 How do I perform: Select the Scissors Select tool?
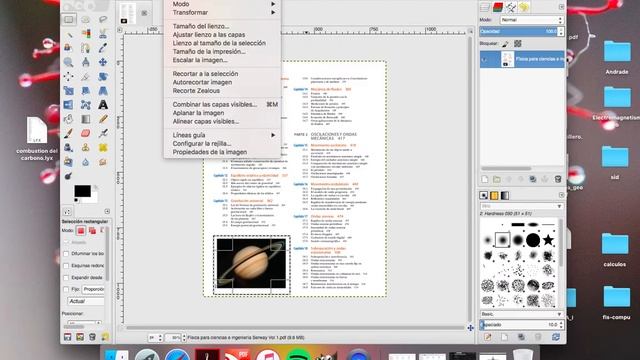(103, 34)
